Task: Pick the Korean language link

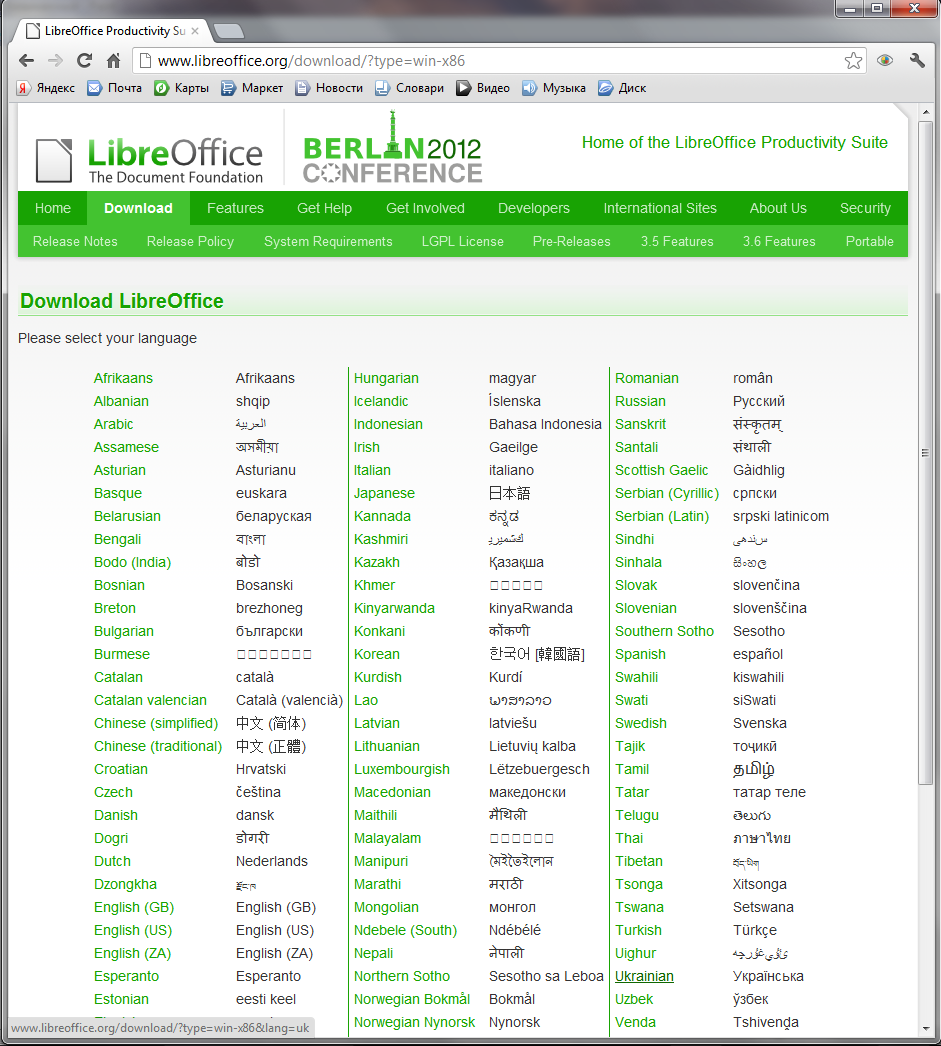Action: pyautogui.click(x=377, y=654)
